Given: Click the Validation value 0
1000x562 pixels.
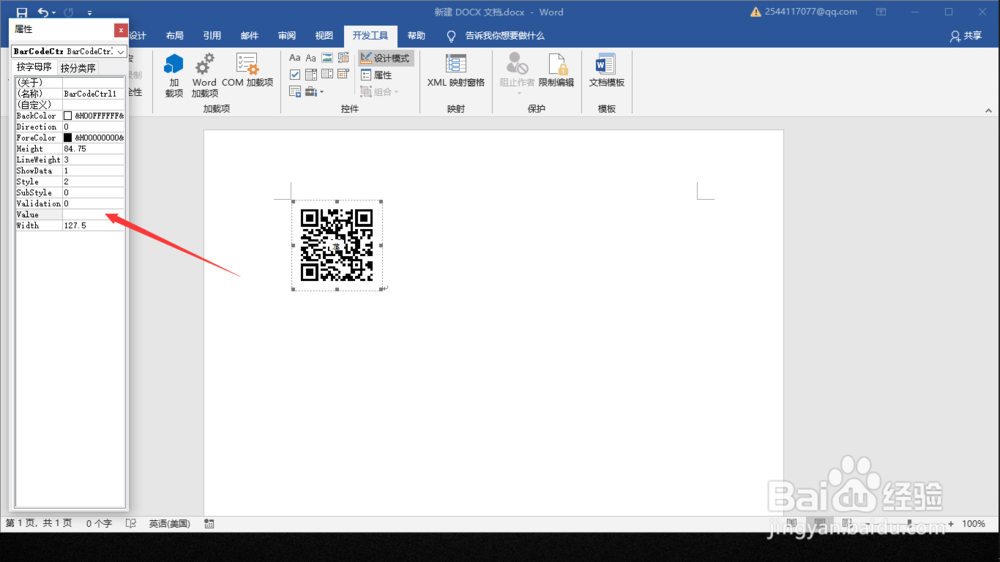Looking at the screenshot, I should (93, 203).
